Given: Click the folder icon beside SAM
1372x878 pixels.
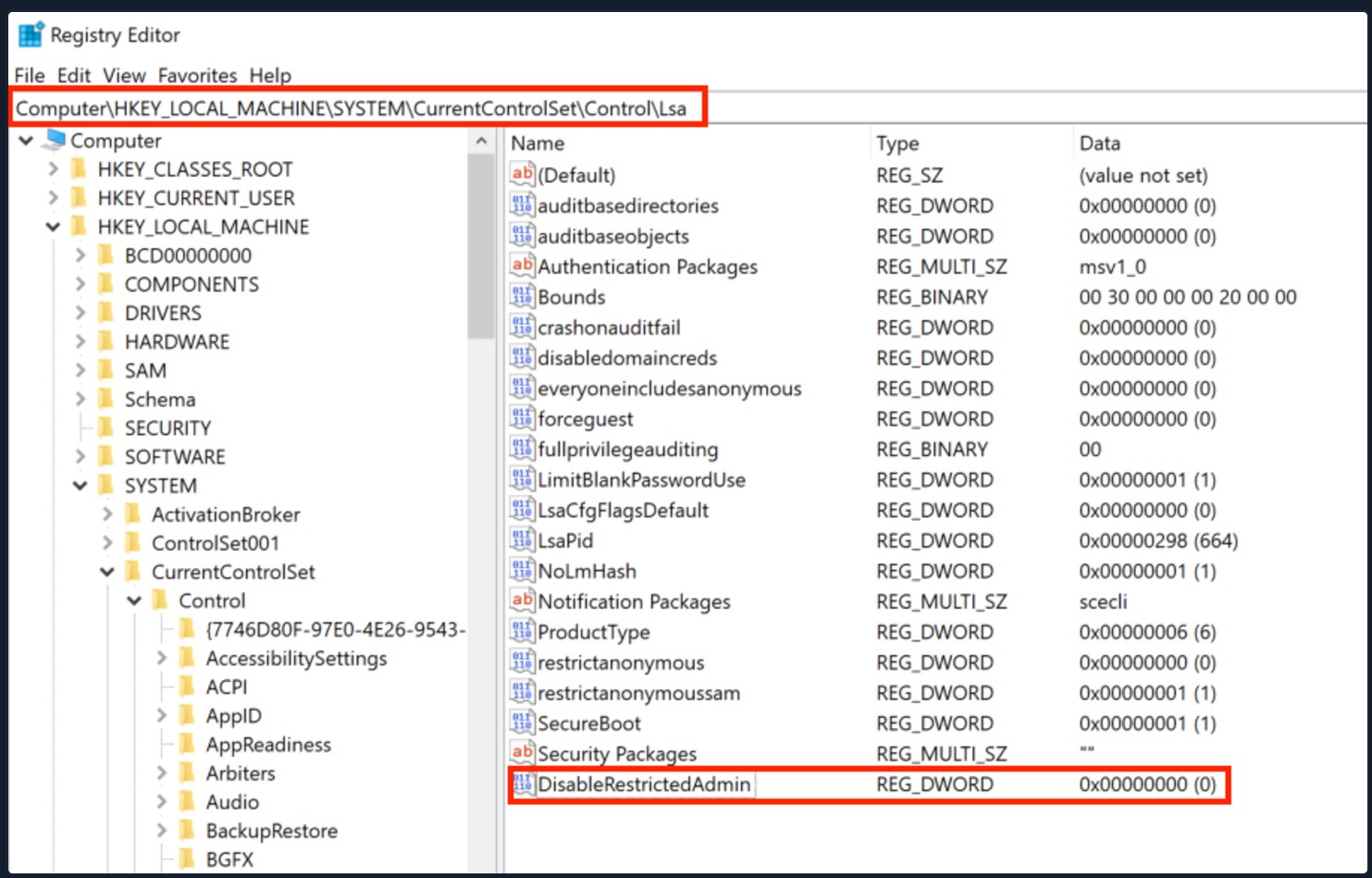Looking at the screenshot, I should (106, 370).
